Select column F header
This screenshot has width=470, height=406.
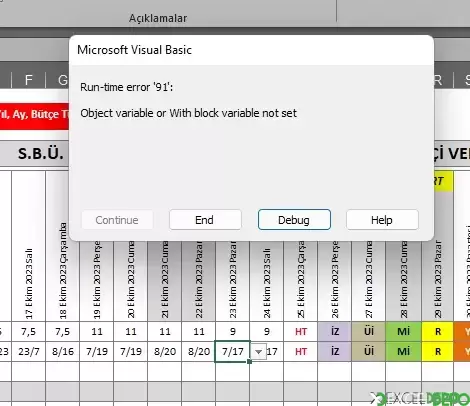[x=29, y=80]
